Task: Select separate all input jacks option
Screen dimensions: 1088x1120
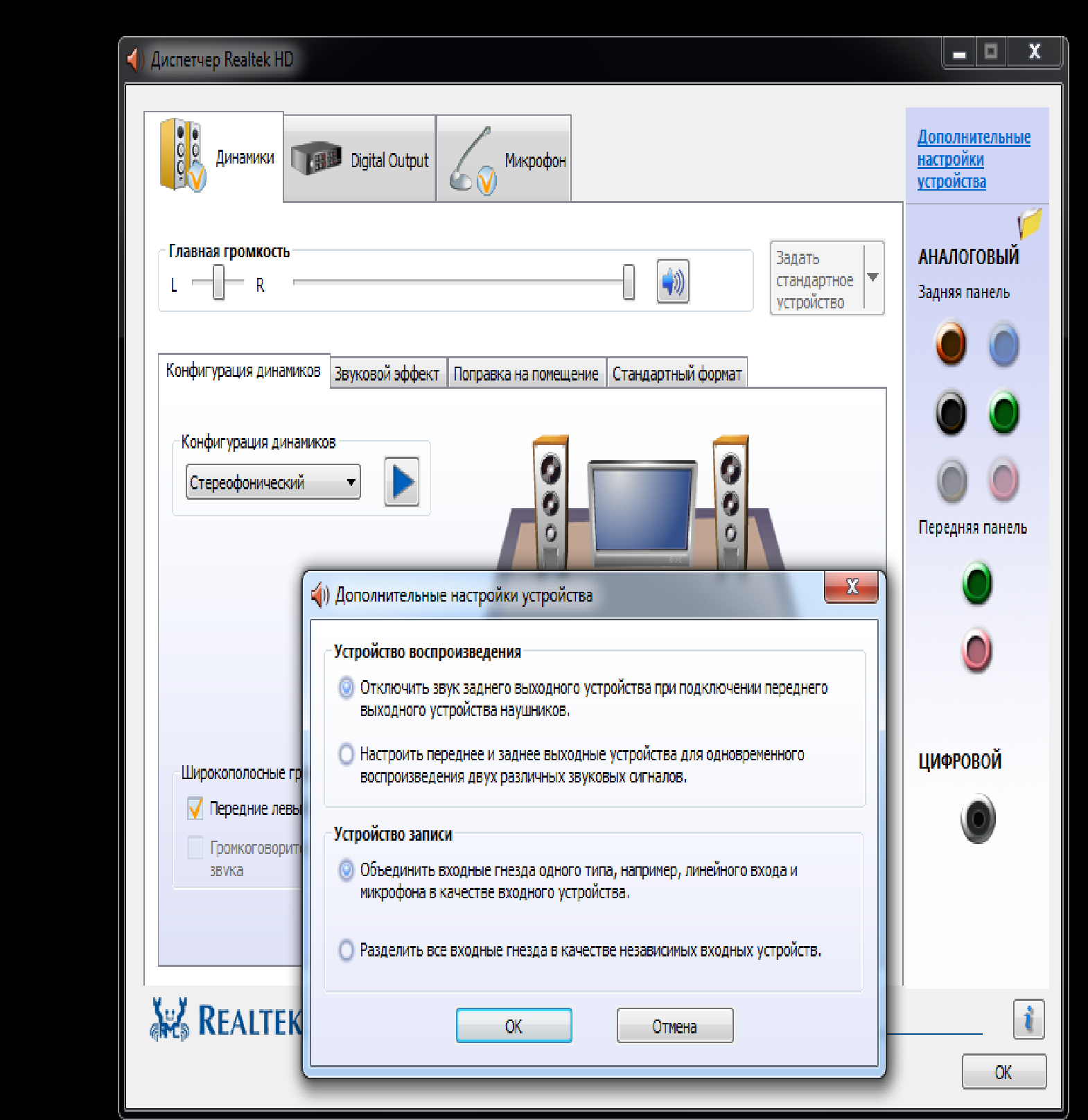Action: (x=346, y=950)
